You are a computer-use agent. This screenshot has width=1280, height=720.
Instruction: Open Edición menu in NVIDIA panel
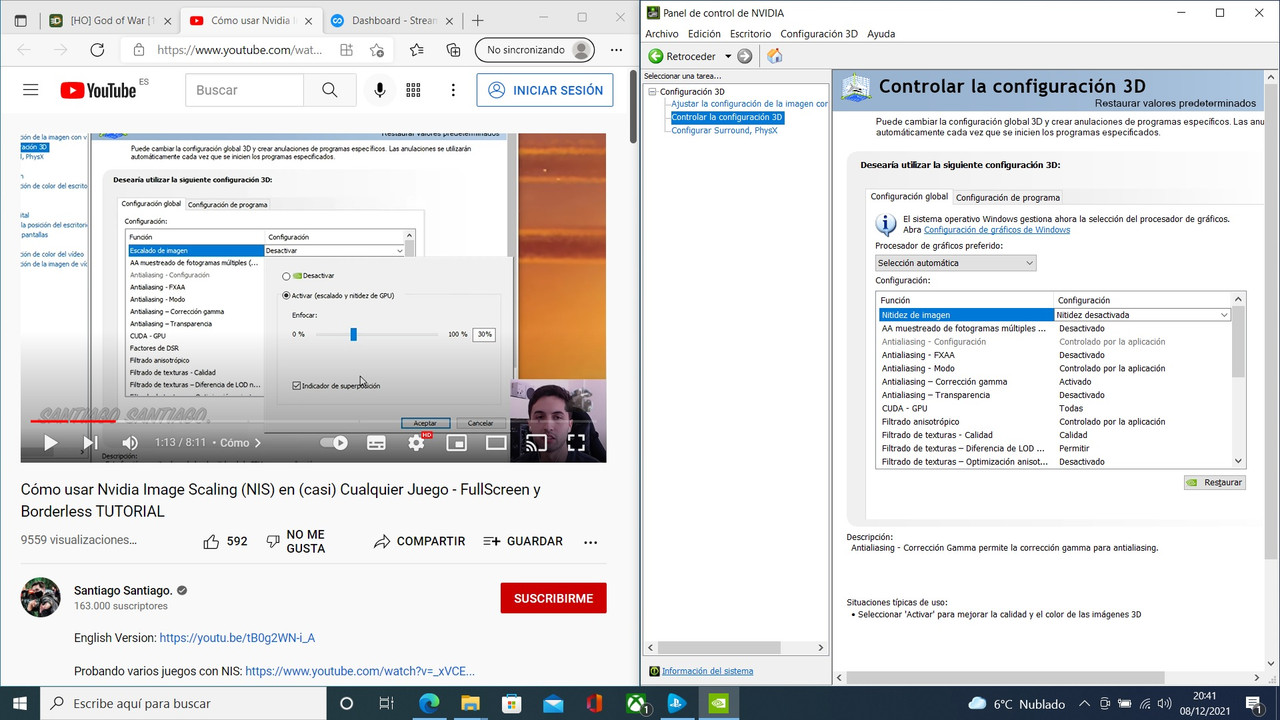coord(704,34)
